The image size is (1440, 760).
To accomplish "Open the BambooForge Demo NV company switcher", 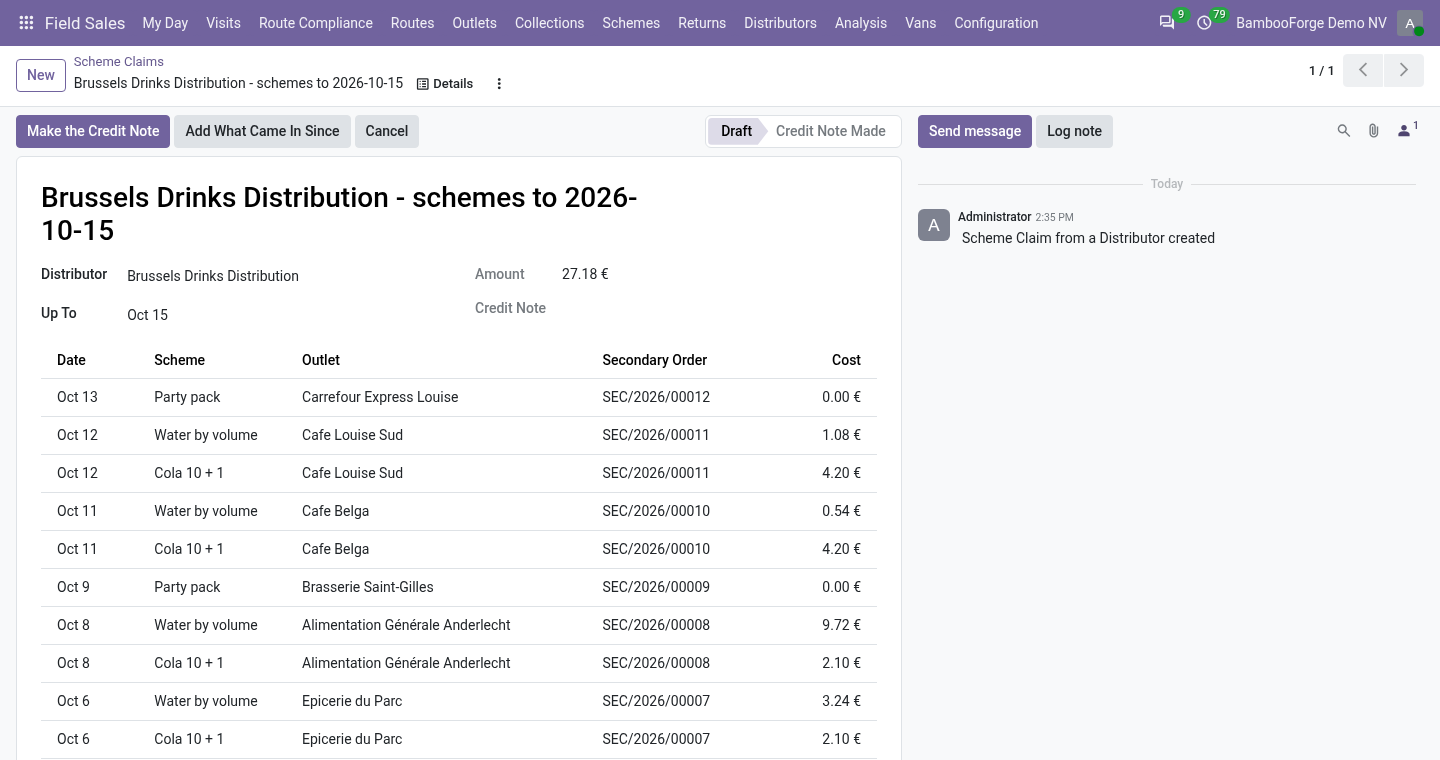I will (1311, 23).
